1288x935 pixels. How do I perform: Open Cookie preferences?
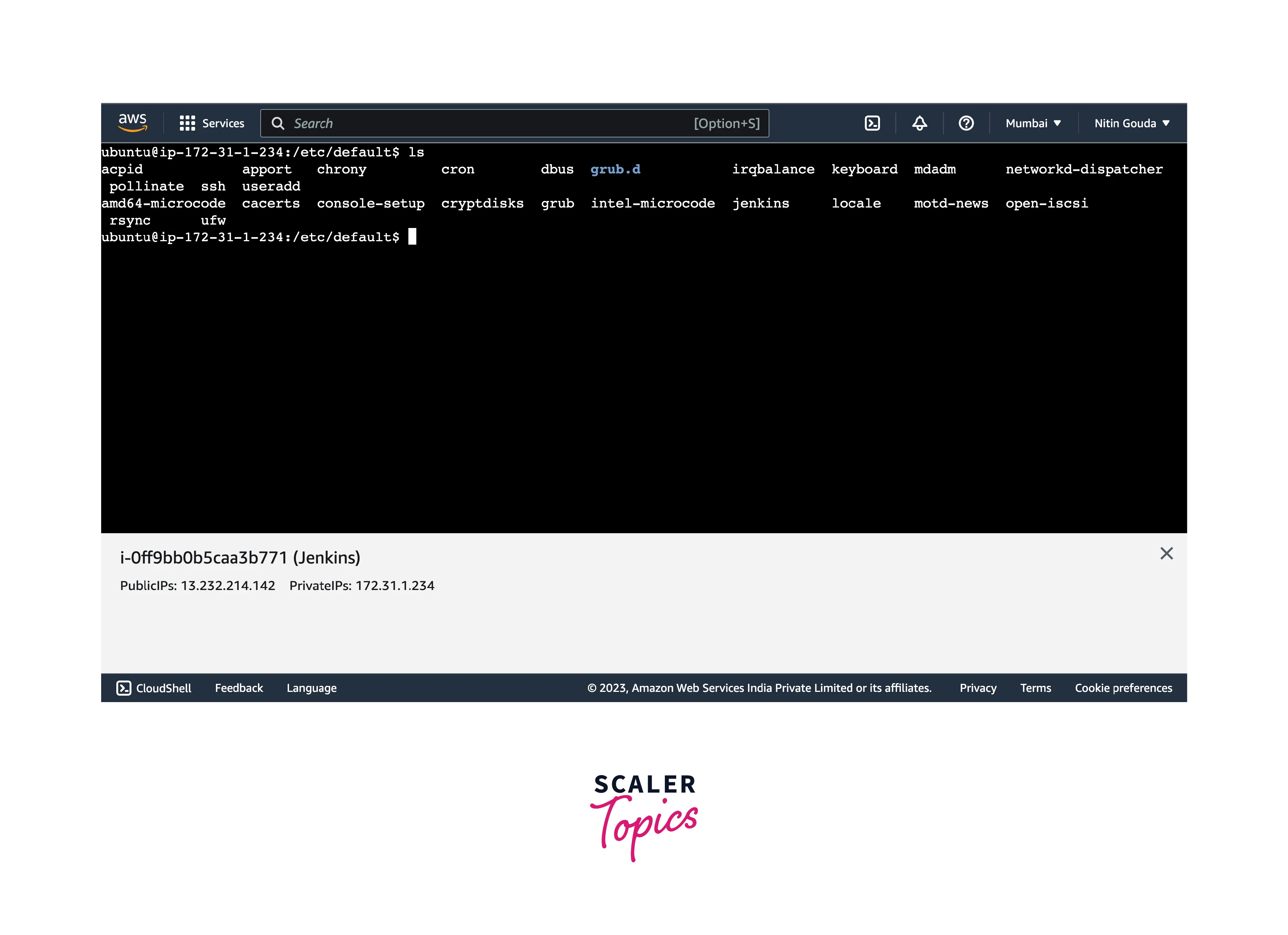(1123, 688)
